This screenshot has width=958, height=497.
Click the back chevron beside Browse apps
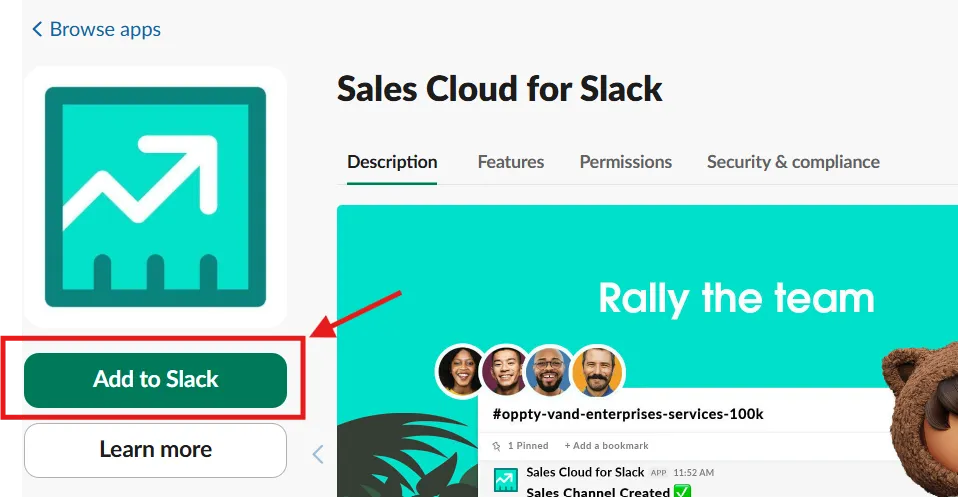pos(37,30)
